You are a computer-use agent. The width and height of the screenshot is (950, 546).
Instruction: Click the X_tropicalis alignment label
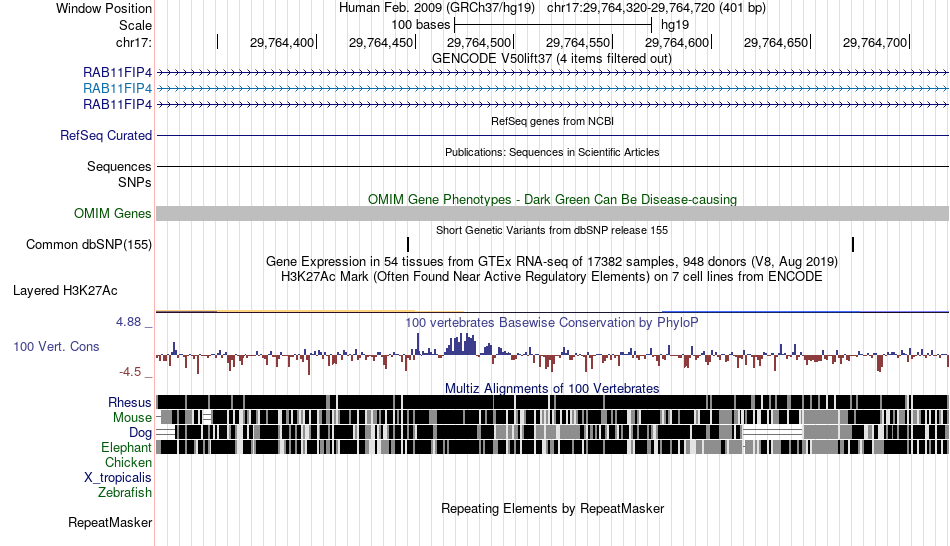click(x=118, y=478)
